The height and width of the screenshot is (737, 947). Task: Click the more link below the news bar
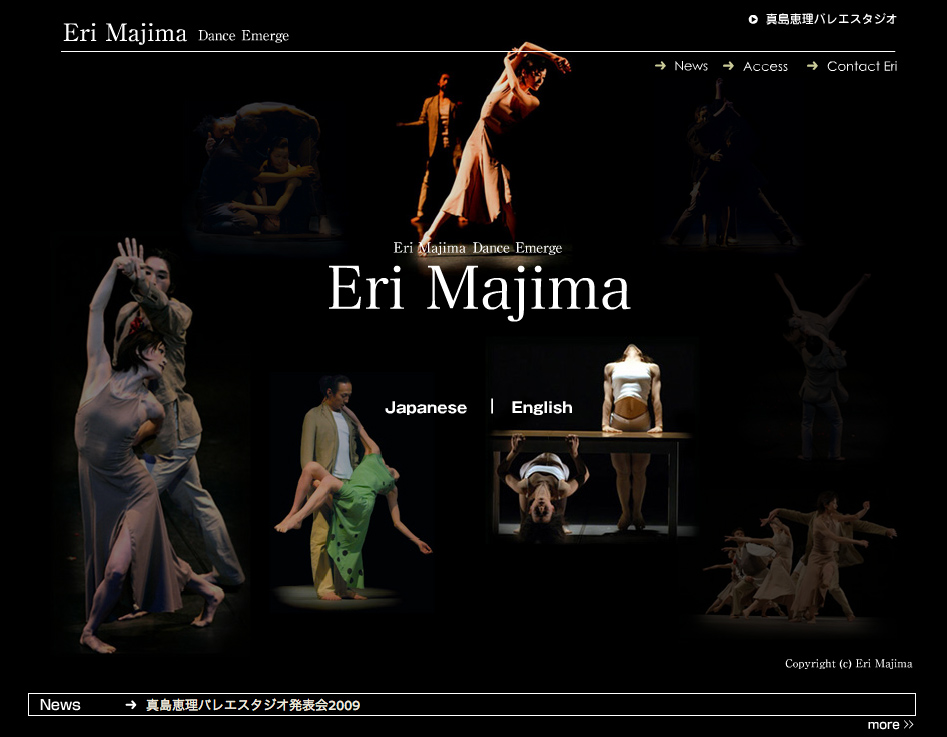coord(890,724)
